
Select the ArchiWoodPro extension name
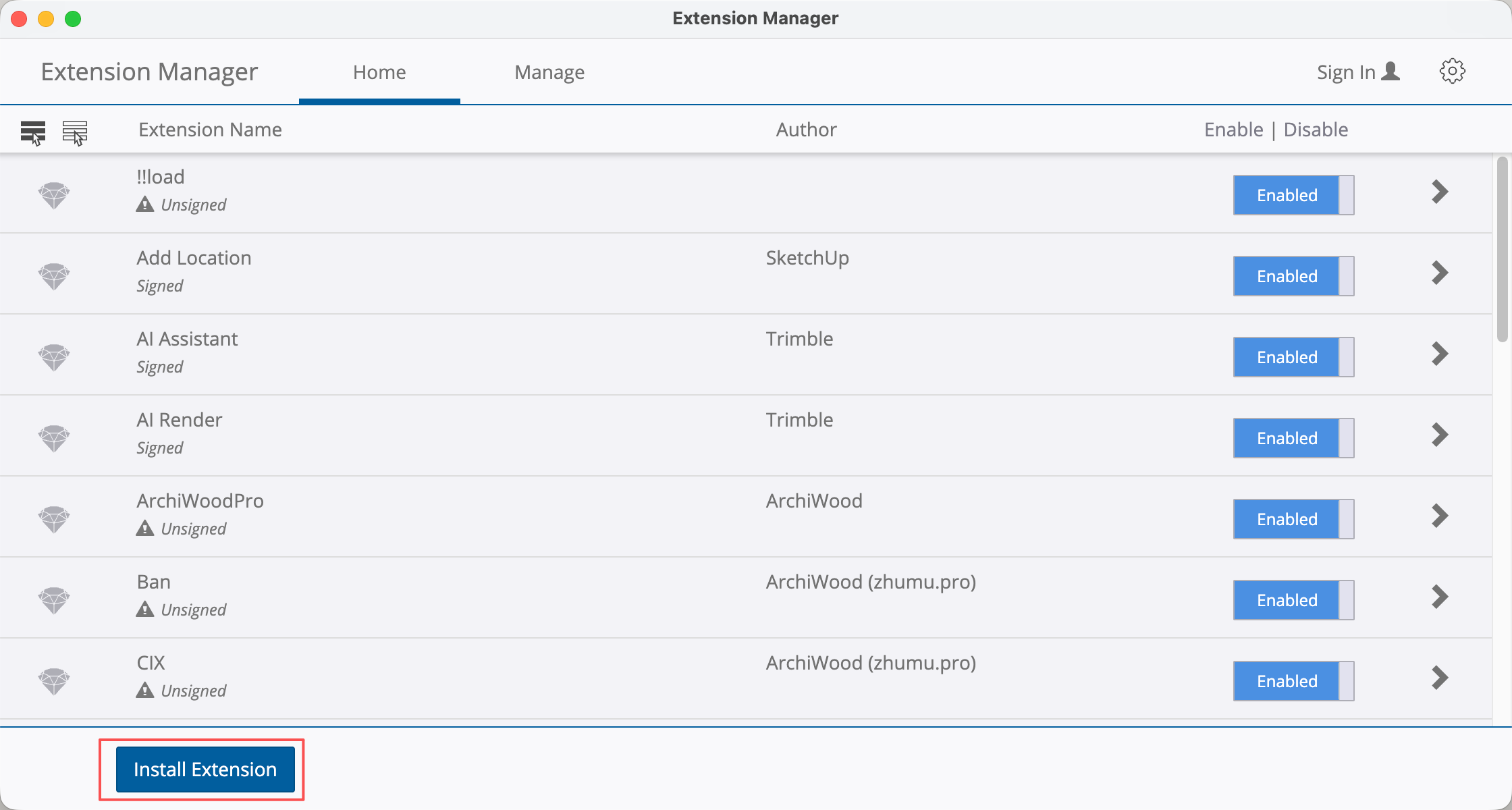coord(200,501)
